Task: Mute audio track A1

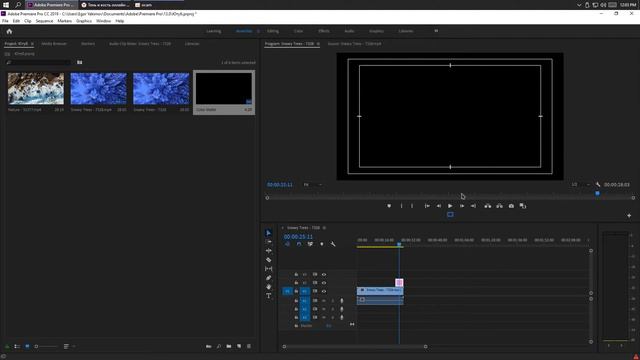Action: (x=324, y=301)
